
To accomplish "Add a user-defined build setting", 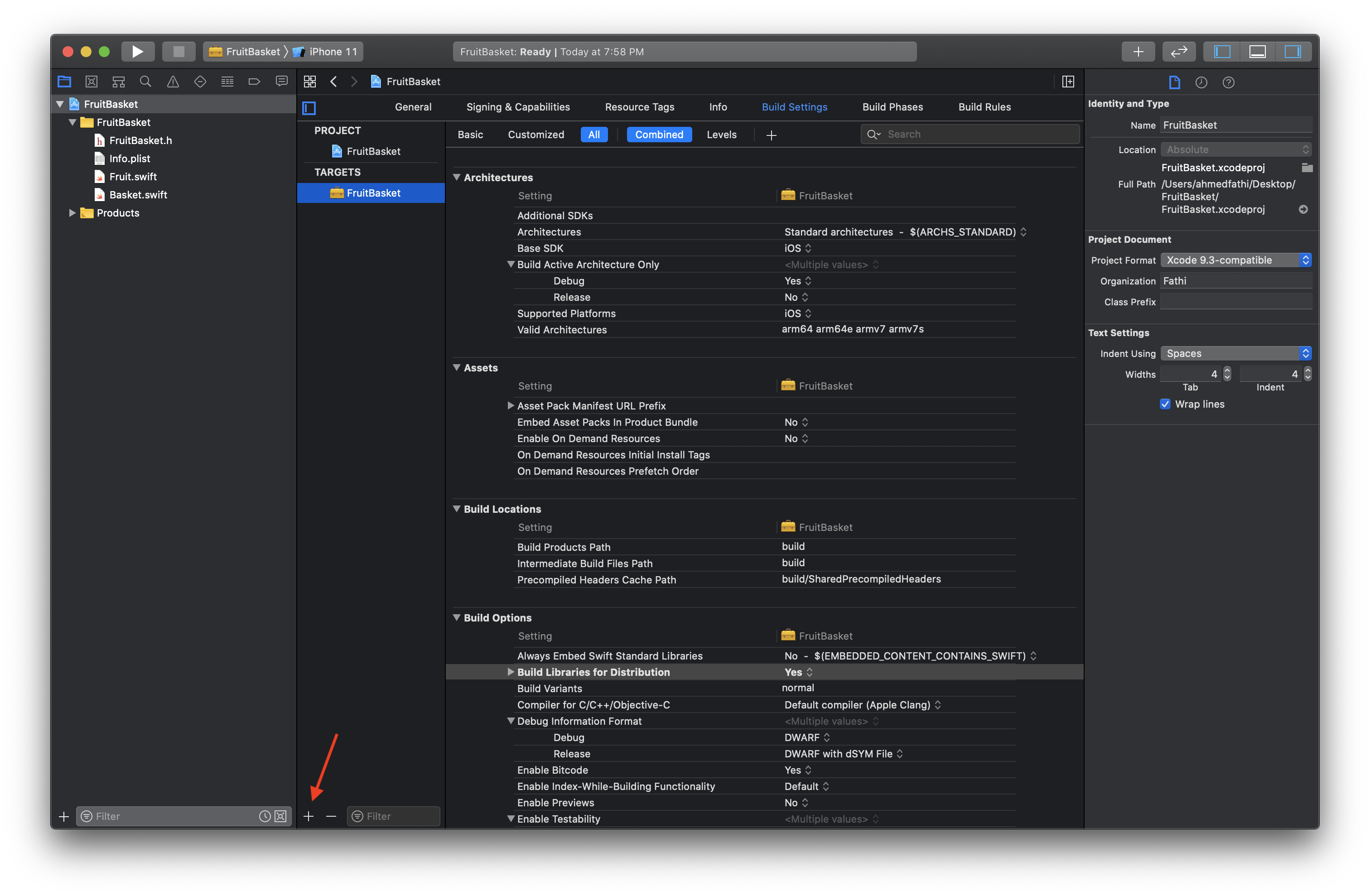I will [772, 135].
